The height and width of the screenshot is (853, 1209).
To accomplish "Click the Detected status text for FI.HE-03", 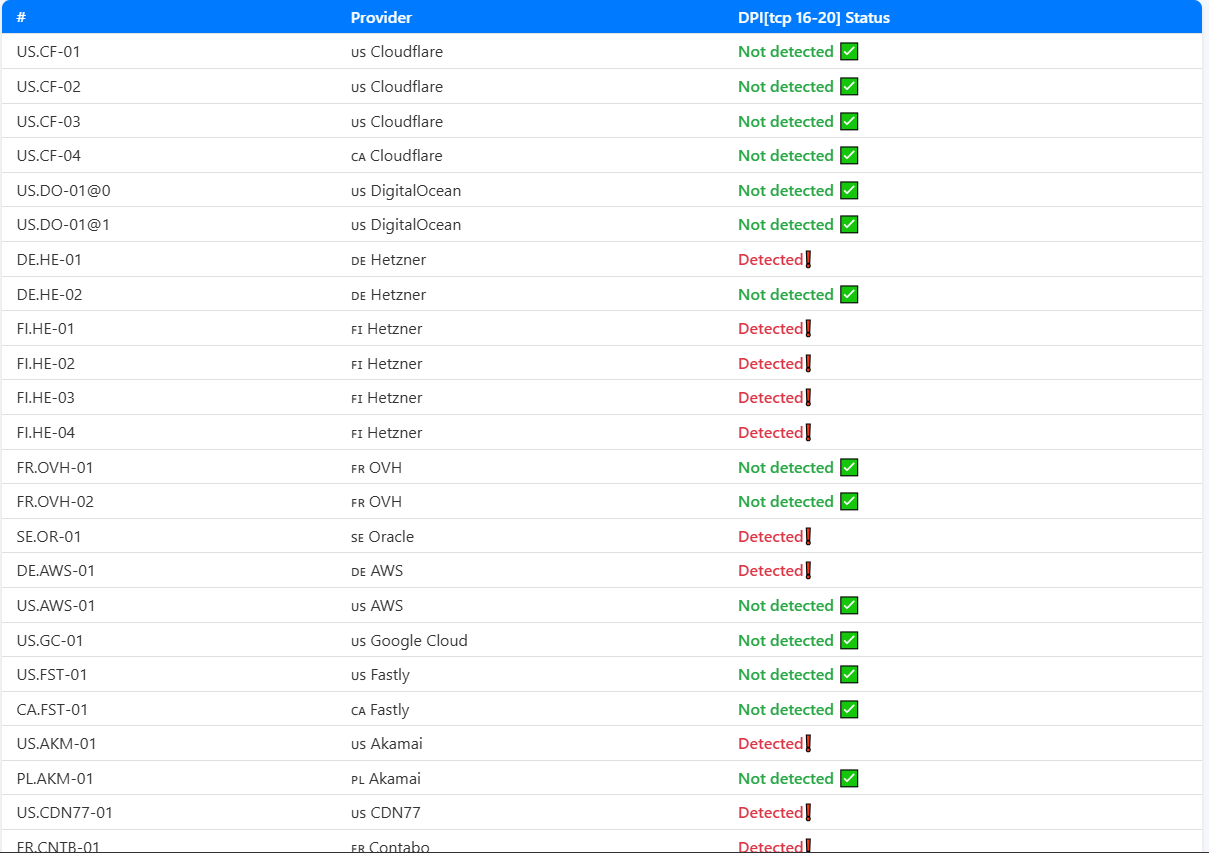I will (x=770, y=398).
